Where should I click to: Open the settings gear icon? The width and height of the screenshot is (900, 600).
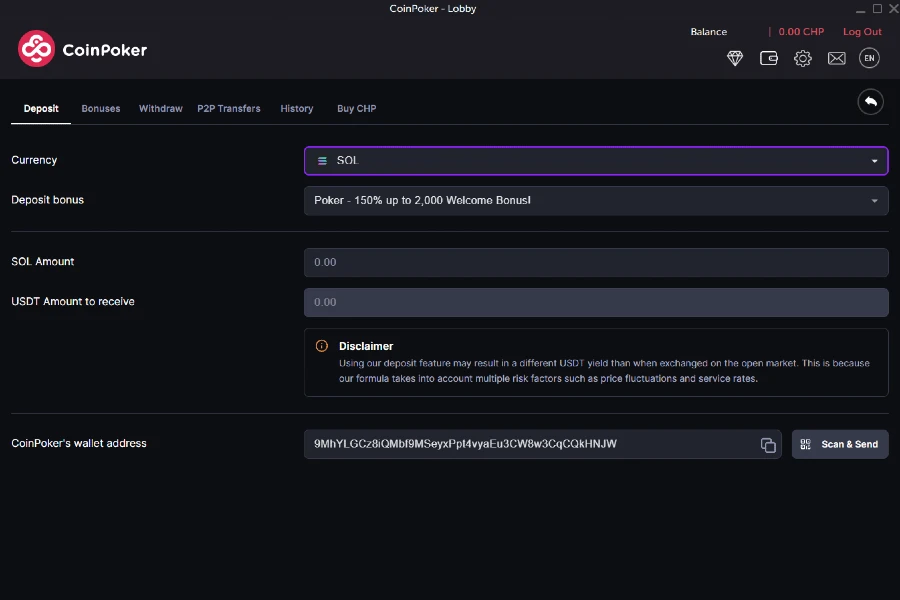point(802,58)
